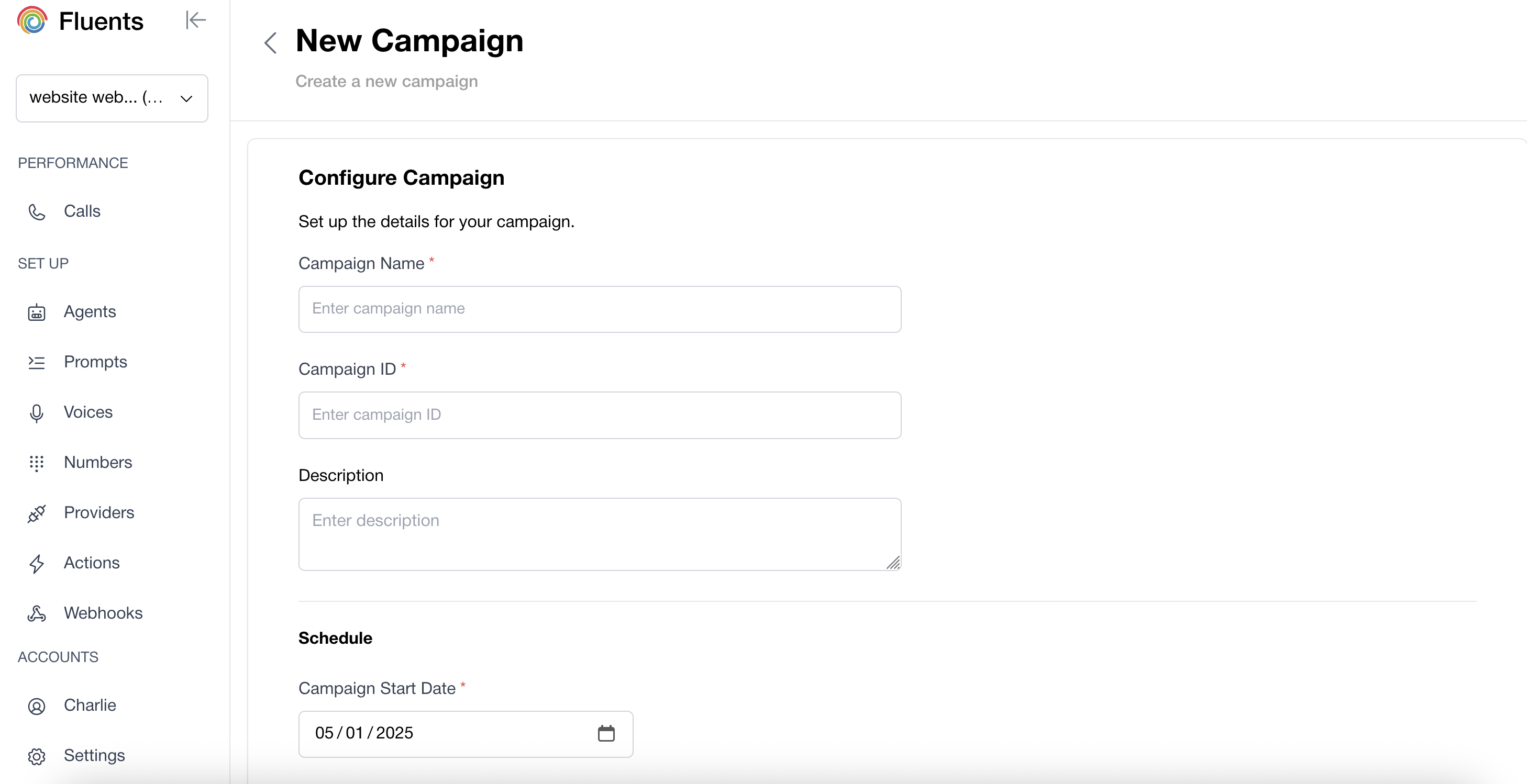This screenshot has width=1527, height=784.
Task: Click the Description text area
Action: 599,533
